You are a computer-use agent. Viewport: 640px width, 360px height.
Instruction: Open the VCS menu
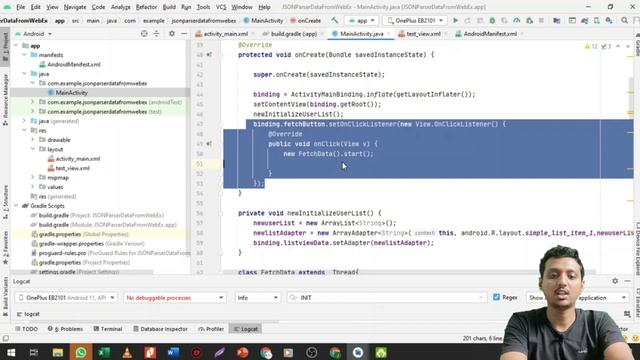click(x=221, y=7)
